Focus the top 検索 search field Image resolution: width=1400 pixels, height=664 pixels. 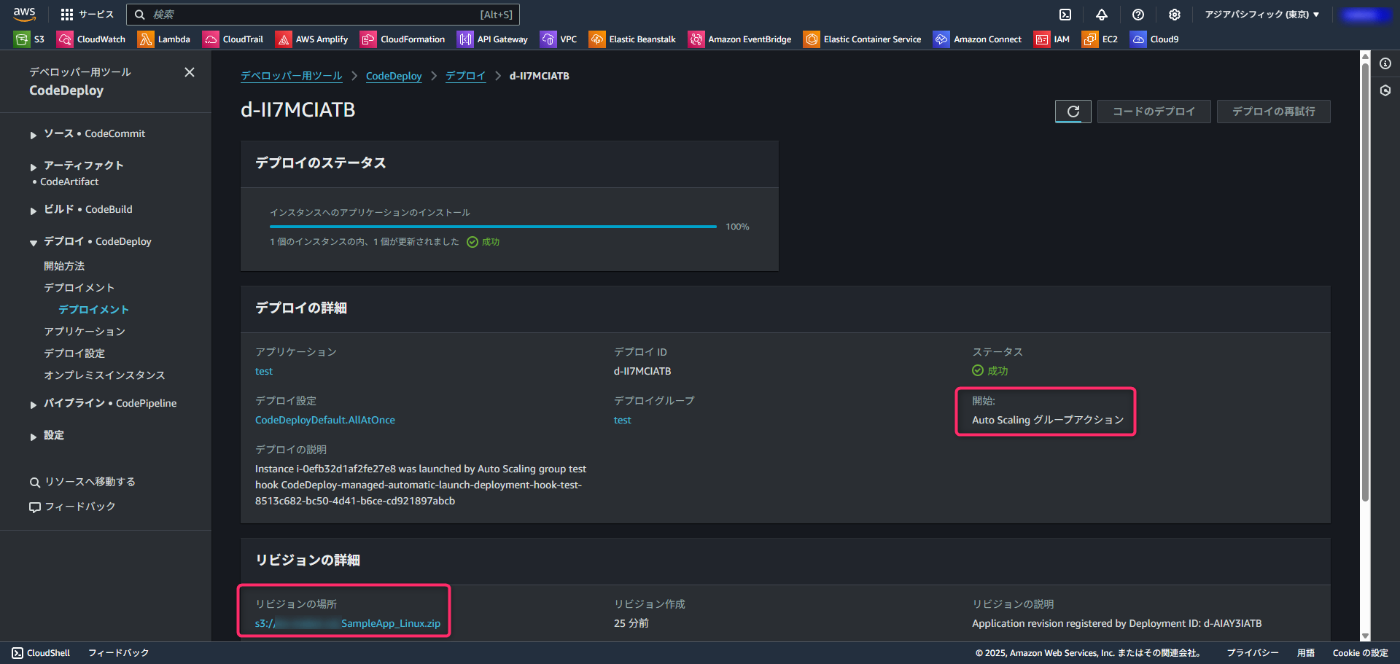[x=323, y=15]
